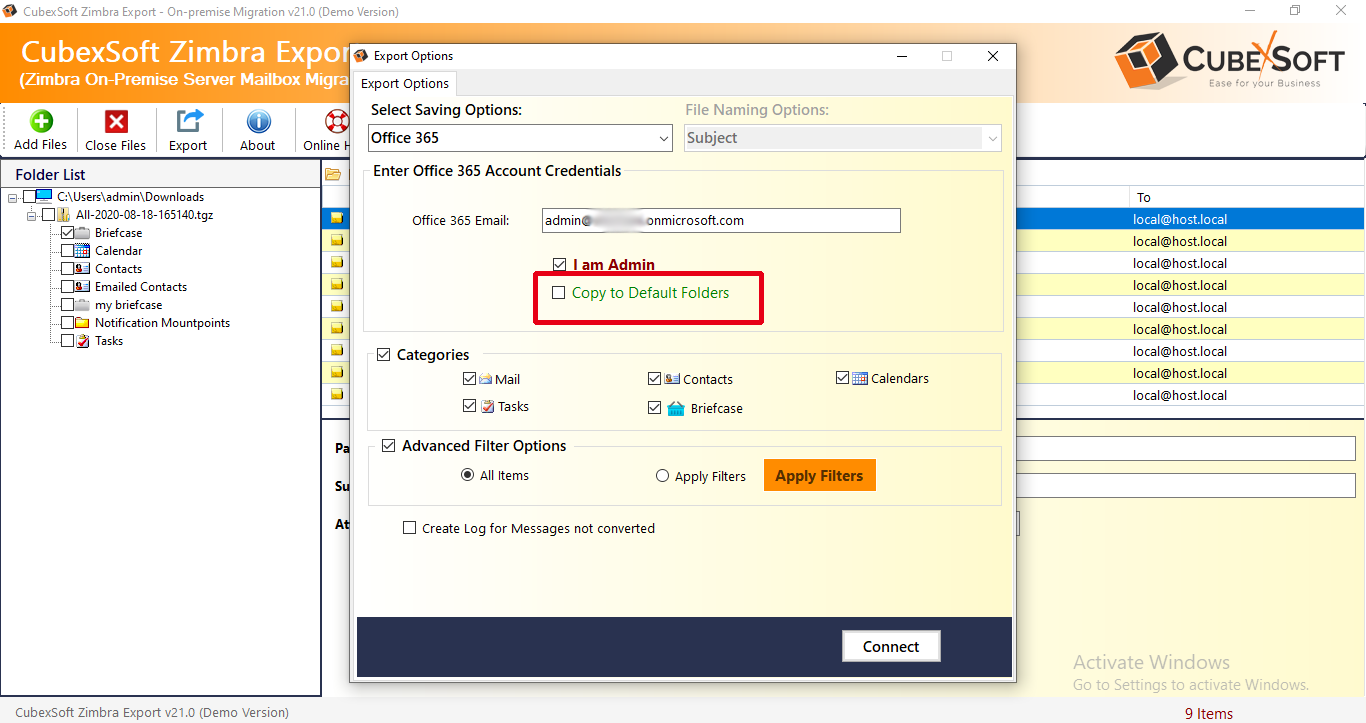Click the Add Files toolbar icon
The height and width of the screenshot is (723, 1366).
[41, 121]
